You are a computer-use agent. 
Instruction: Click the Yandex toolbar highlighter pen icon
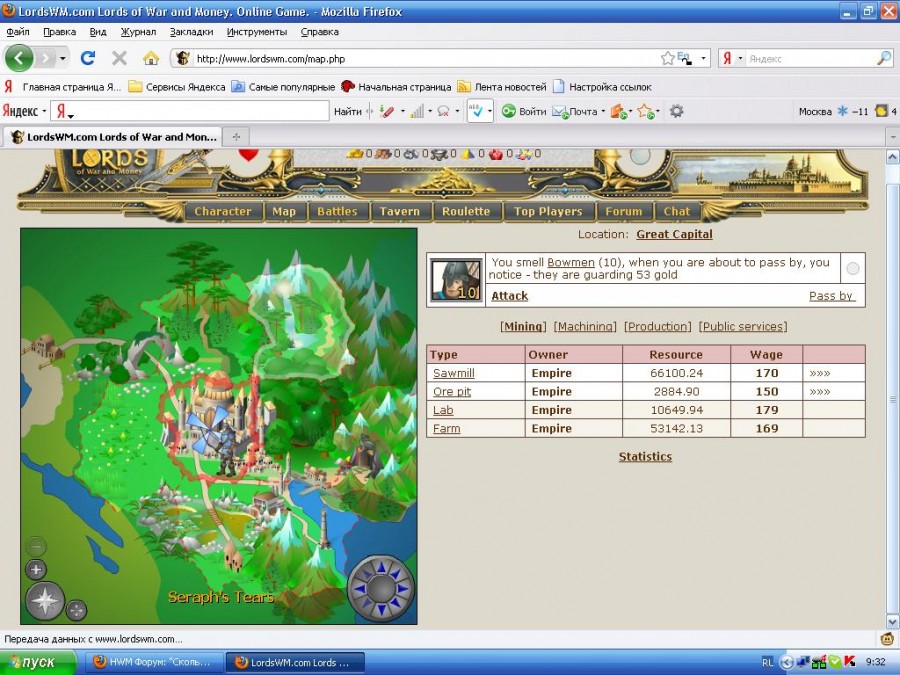pyautogui.click(x=387, y=111)
